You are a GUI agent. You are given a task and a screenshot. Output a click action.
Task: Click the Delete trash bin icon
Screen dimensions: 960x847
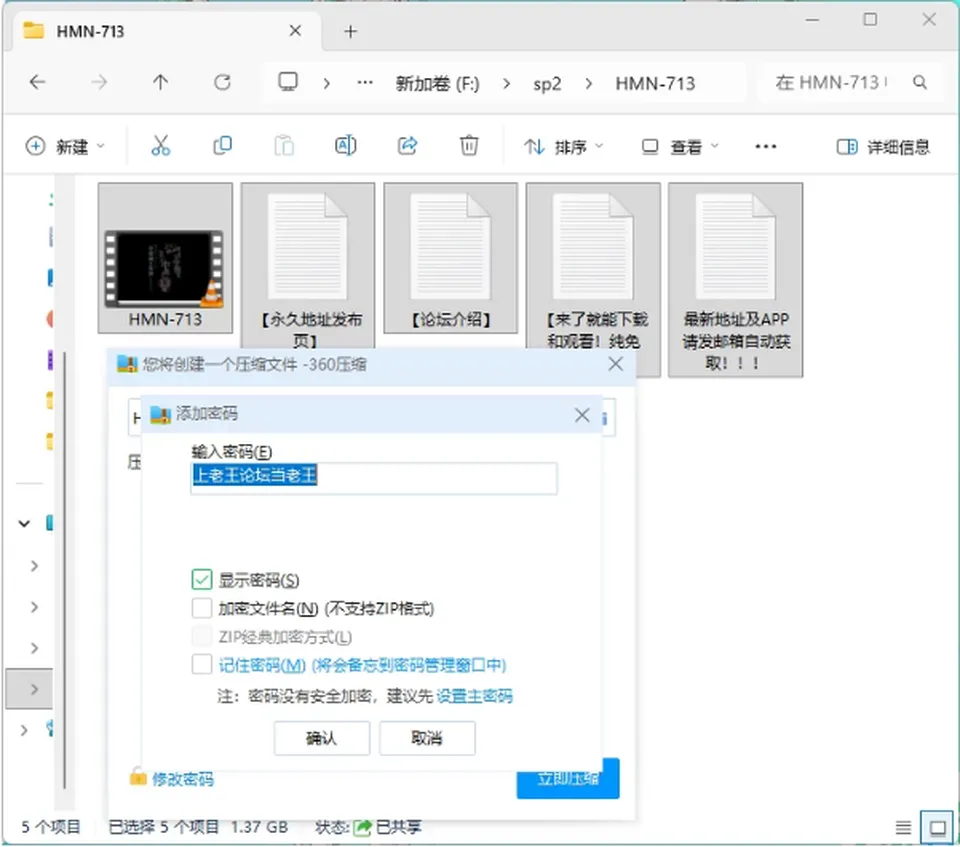pos(469,146)
